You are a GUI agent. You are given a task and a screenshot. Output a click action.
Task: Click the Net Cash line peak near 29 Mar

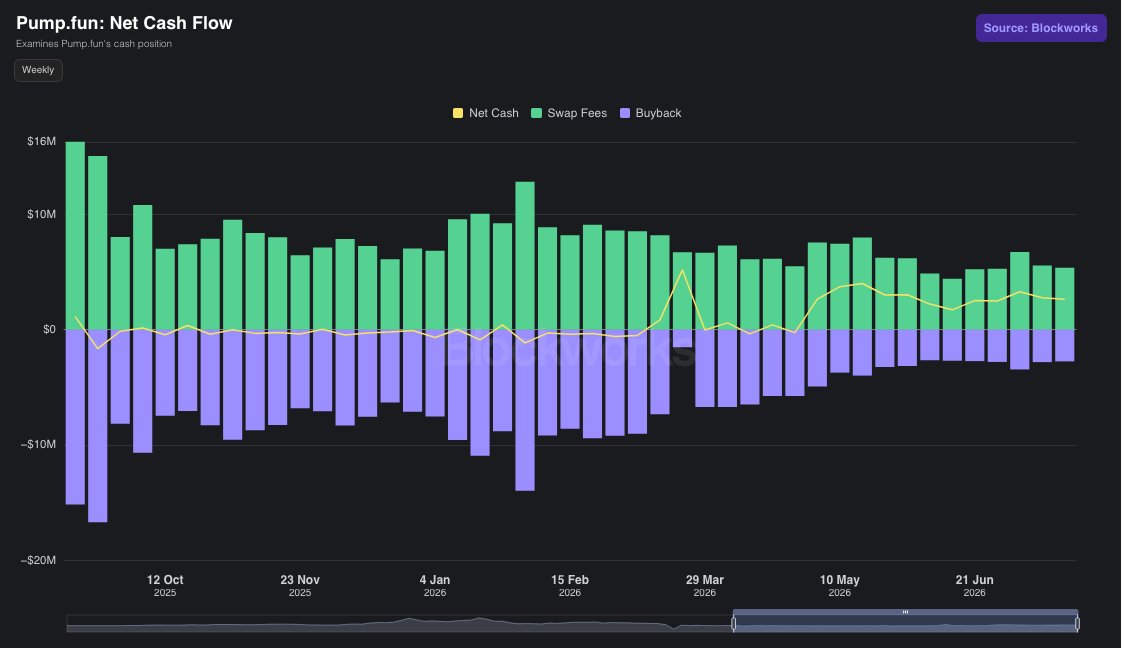tap(682, 270)
